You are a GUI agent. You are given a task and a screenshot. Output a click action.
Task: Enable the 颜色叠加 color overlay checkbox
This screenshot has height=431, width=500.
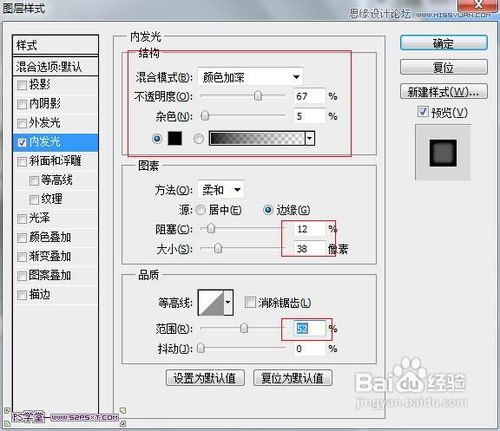pyautogui.click(x=22, y=238)
